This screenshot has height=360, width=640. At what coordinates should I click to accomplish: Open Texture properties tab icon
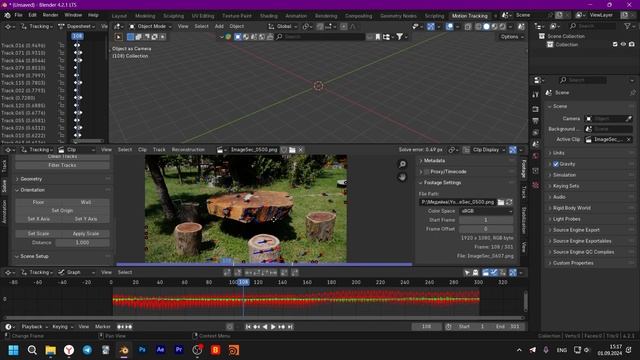pos(536,185)
